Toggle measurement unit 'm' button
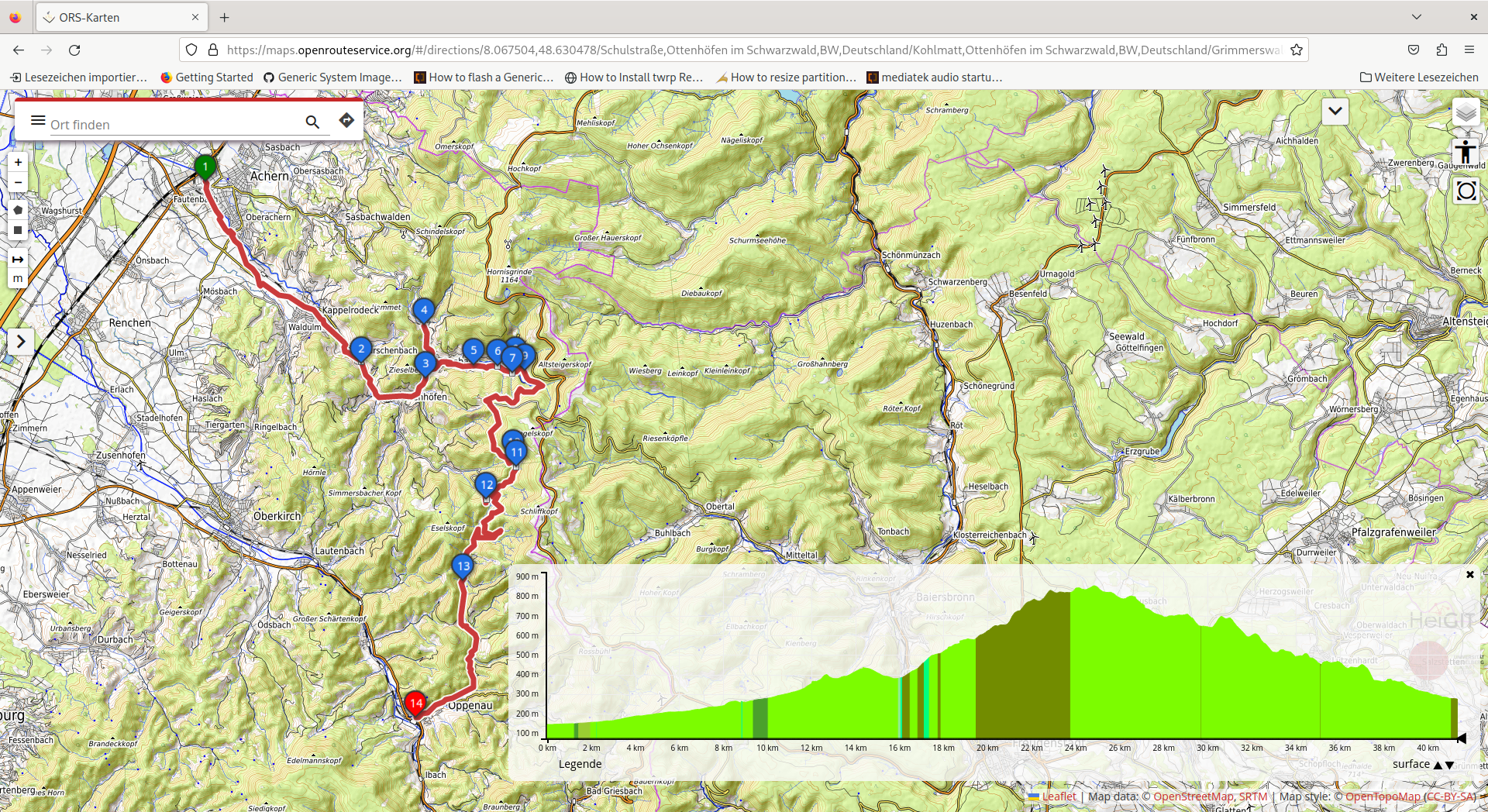Screen dimensions: 1488x812 [18, 278]
